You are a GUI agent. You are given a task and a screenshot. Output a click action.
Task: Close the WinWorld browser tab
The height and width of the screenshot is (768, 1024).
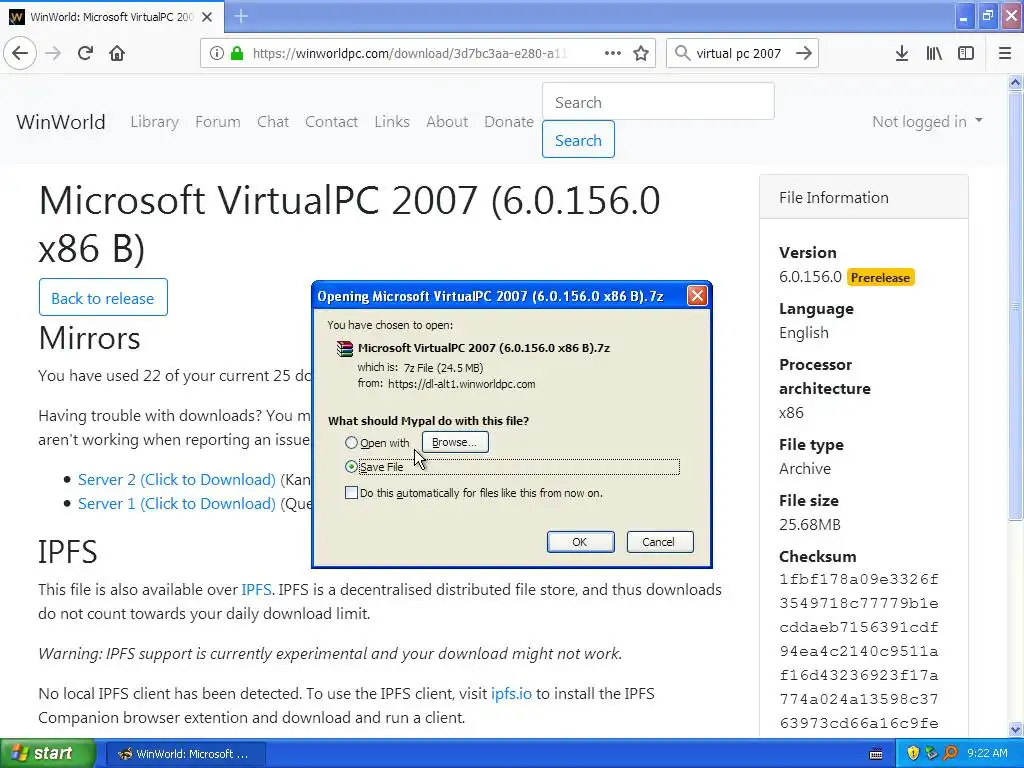pyautogui.click(x=207, y=17)
